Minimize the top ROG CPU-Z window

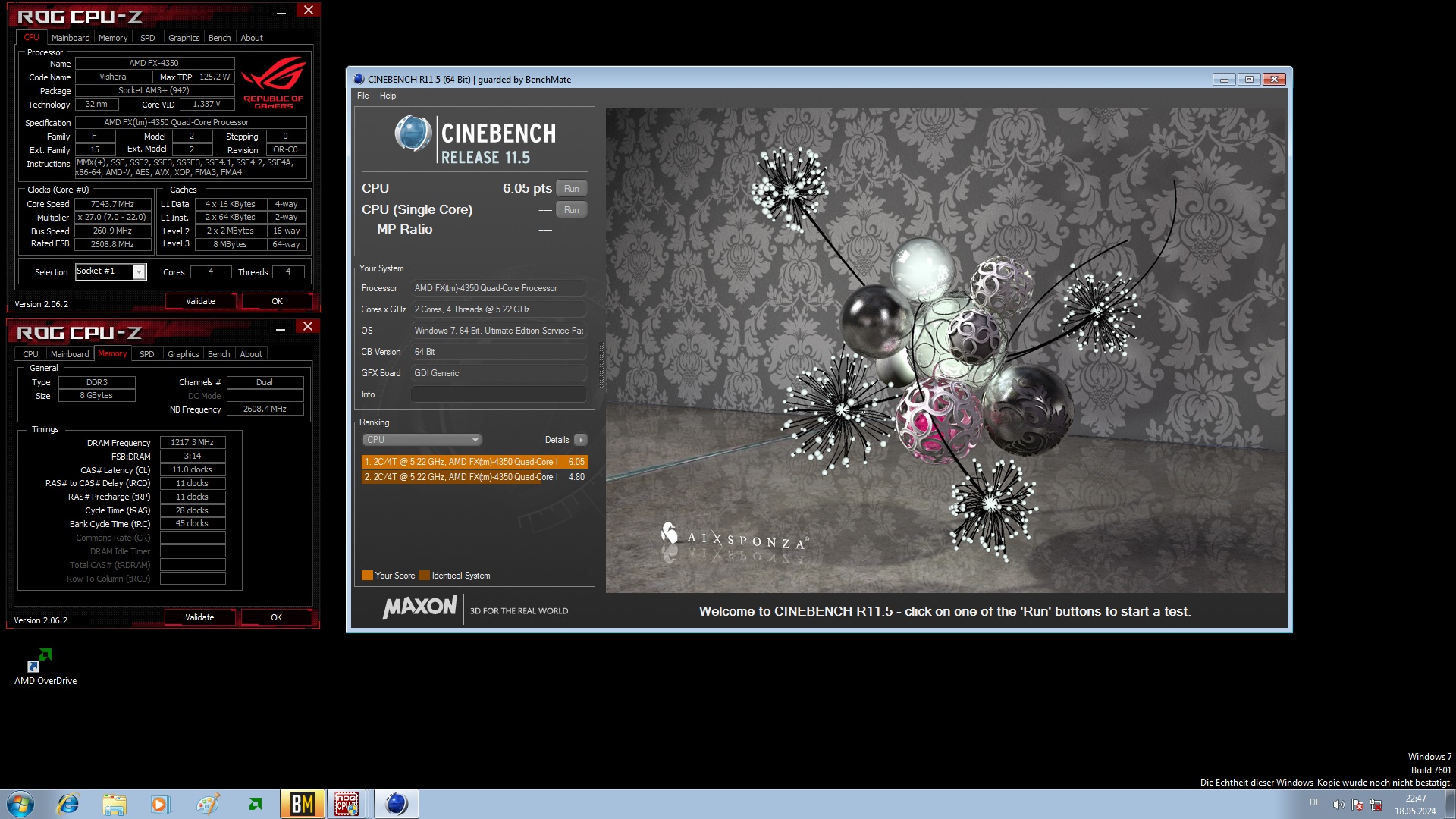click(281, 11)
